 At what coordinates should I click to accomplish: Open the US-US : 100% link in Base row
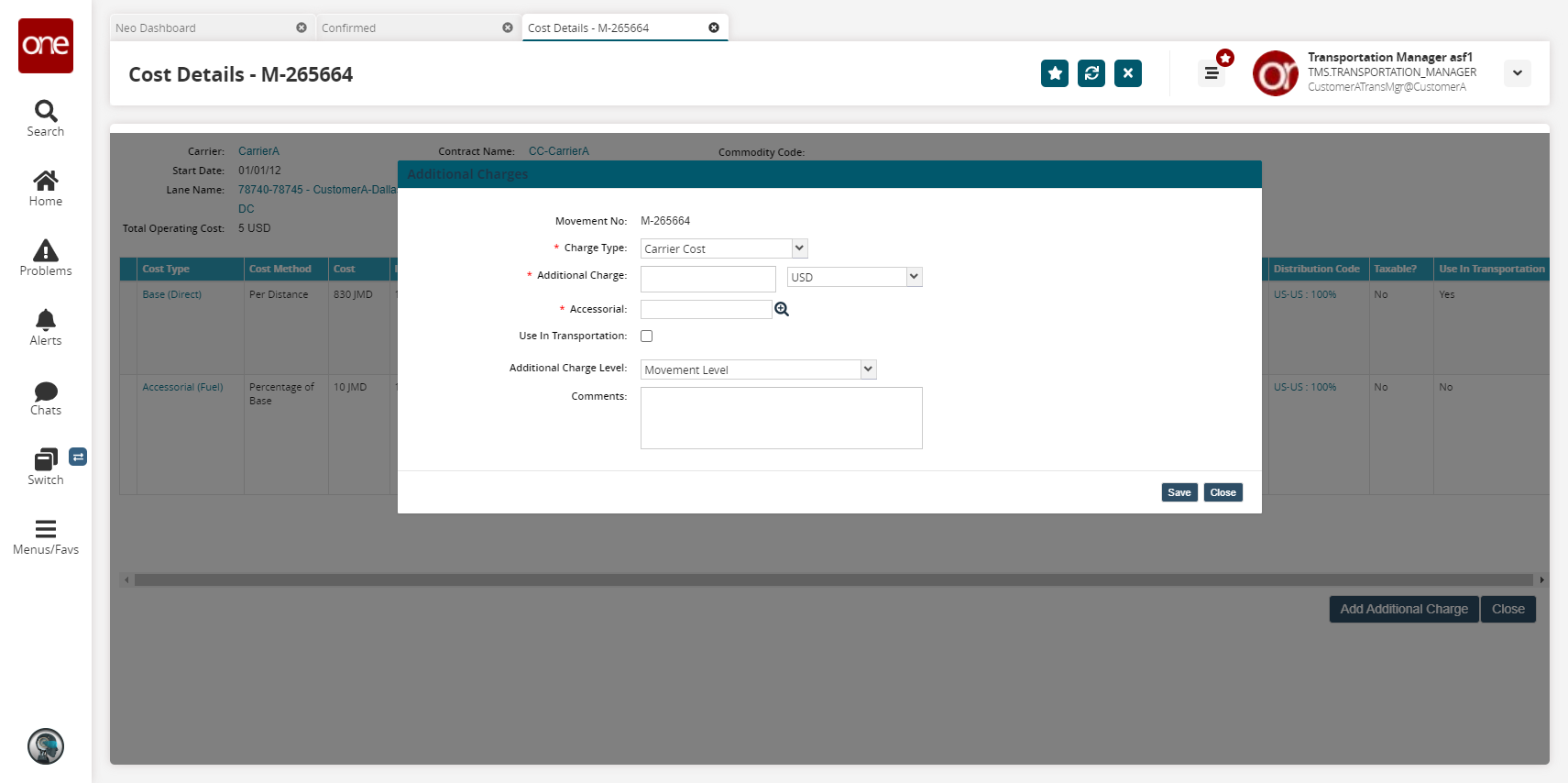(1305, 294)
